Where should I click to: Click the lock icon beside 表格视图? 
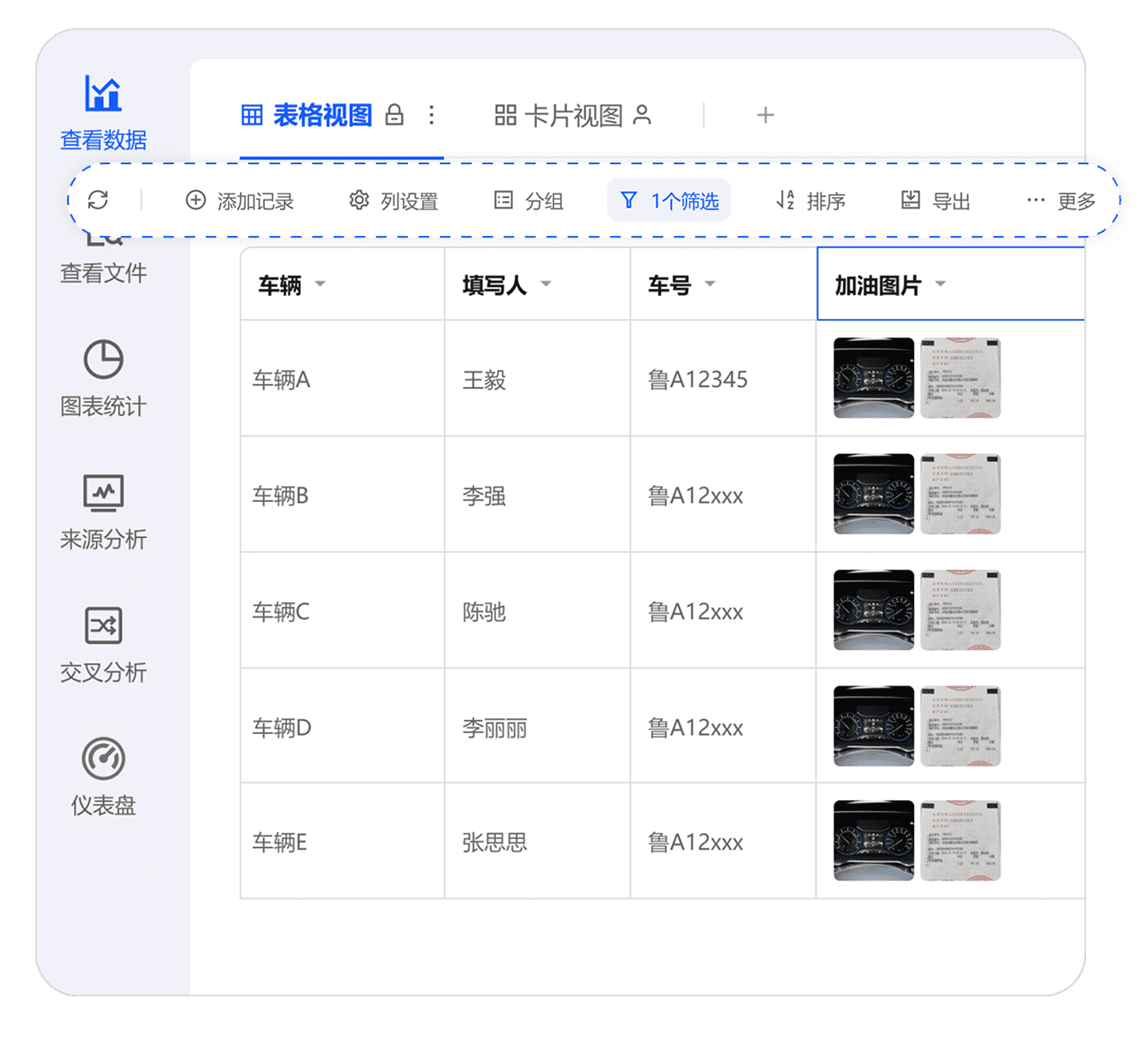[395, 116]
